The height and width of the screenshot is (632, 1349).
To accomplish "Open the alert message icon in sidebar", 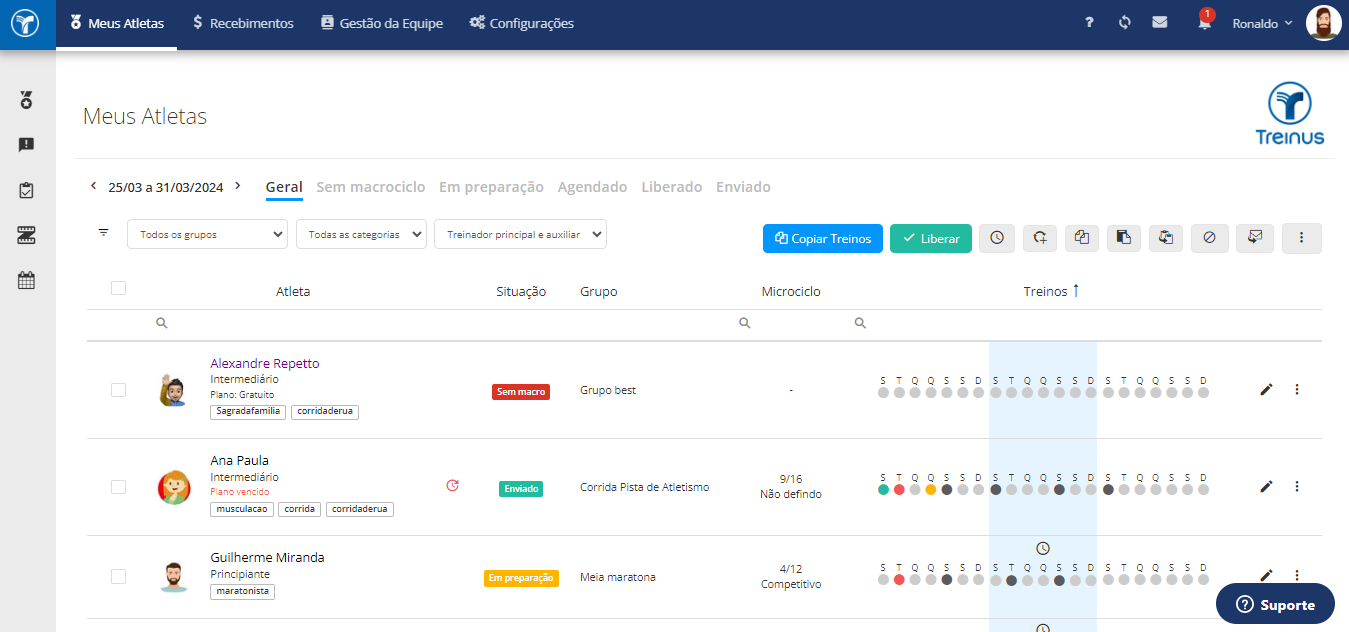I will coord(27,145).
